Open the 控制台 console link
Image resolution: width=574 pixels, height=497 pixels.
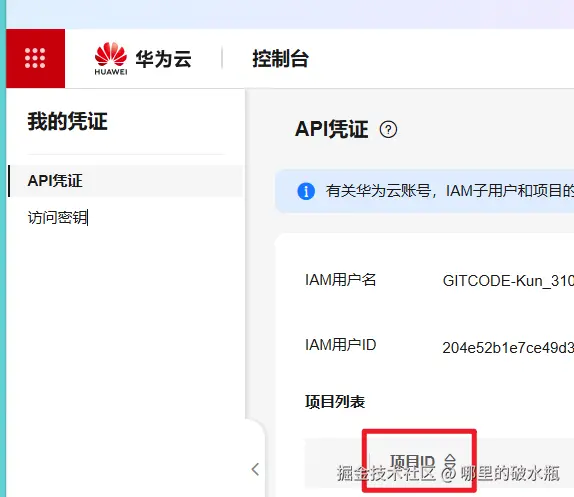(x=280, y=59)
